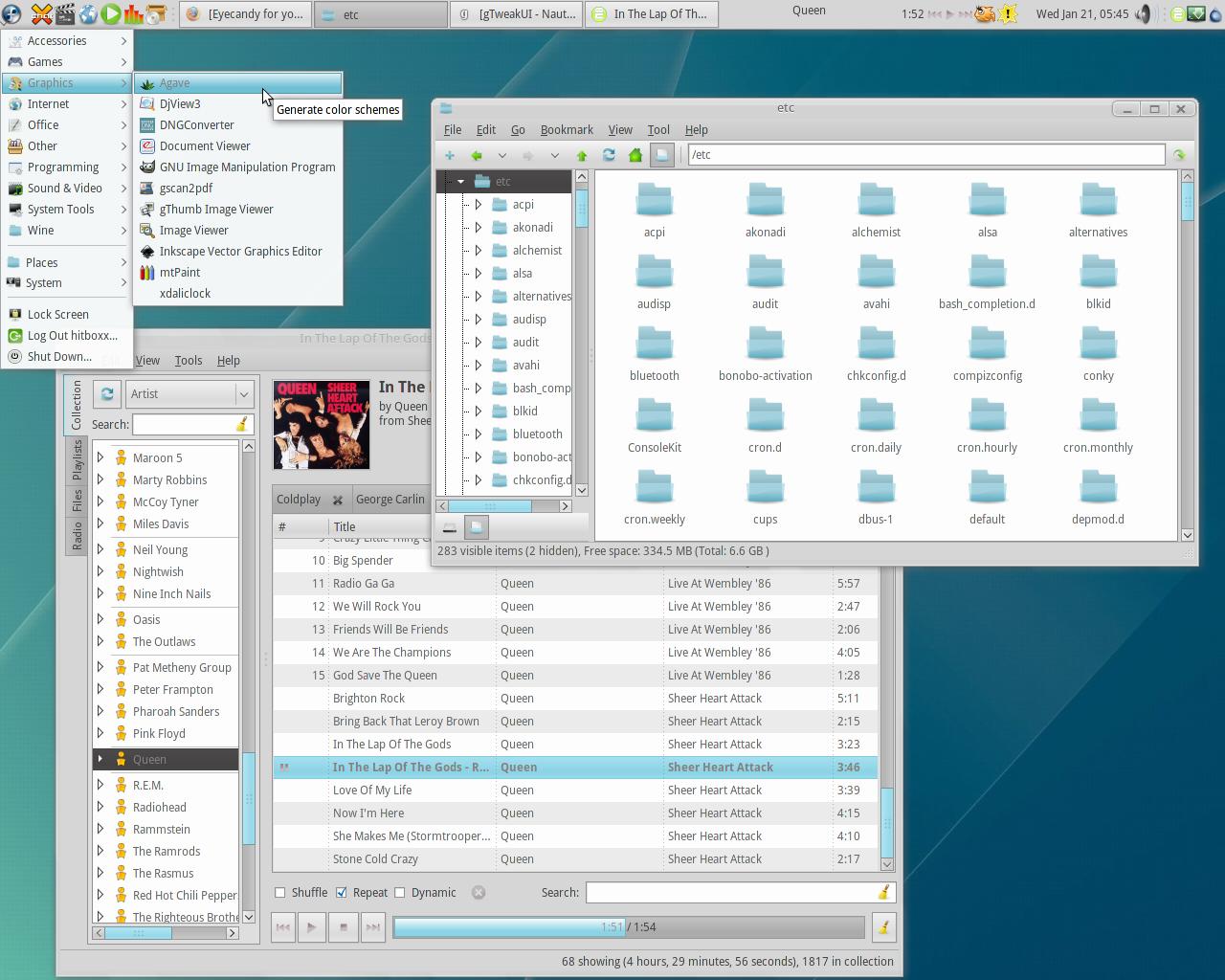
Task: Toggle the side pane toolbar button
Action: [x=662, y=155]
